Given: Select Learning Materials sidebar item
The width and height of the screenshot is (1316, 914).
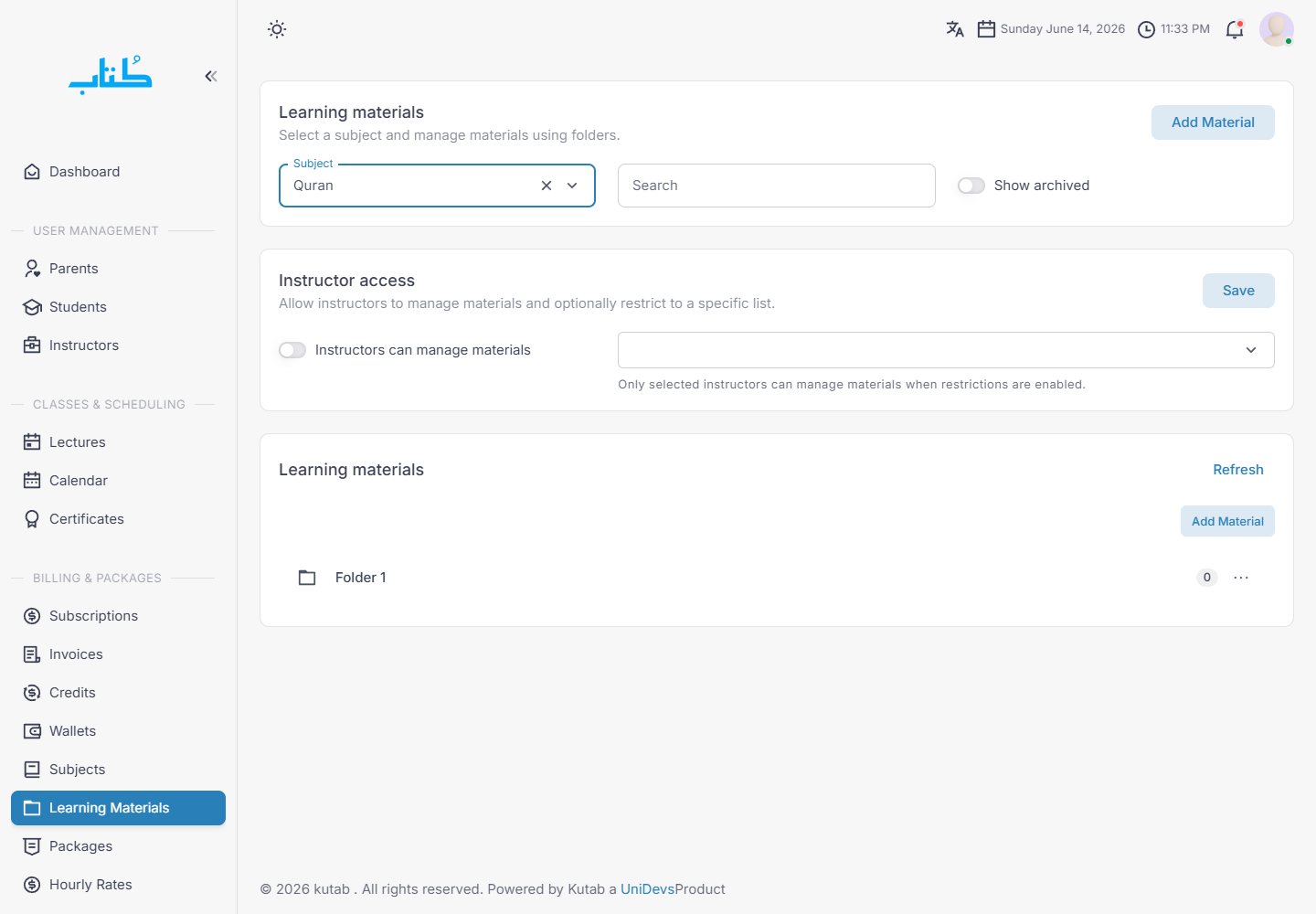Looking at the screenshot, I should (118, 808).
